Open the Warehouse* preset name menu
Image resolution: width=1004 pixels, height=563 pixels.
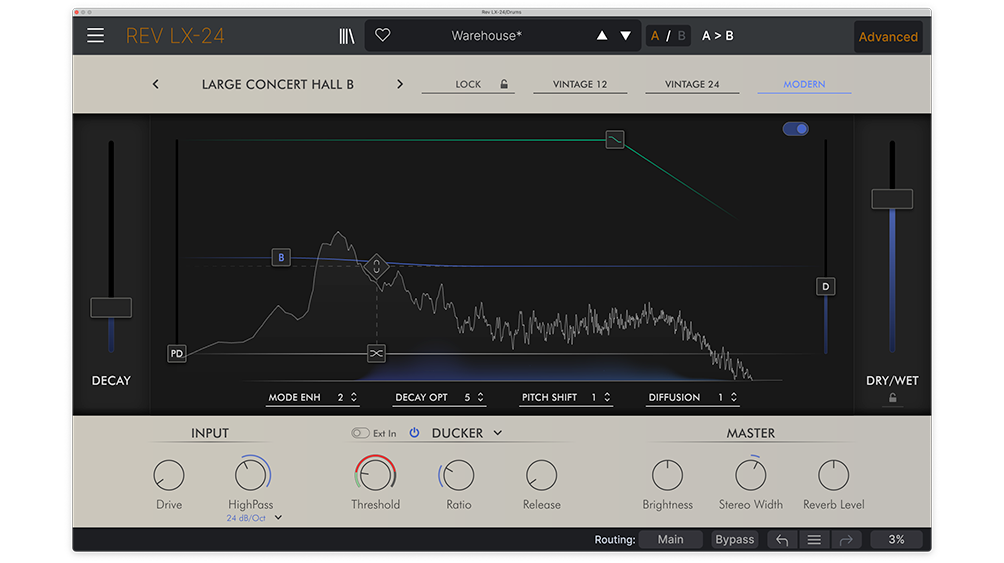click(487, 36)
